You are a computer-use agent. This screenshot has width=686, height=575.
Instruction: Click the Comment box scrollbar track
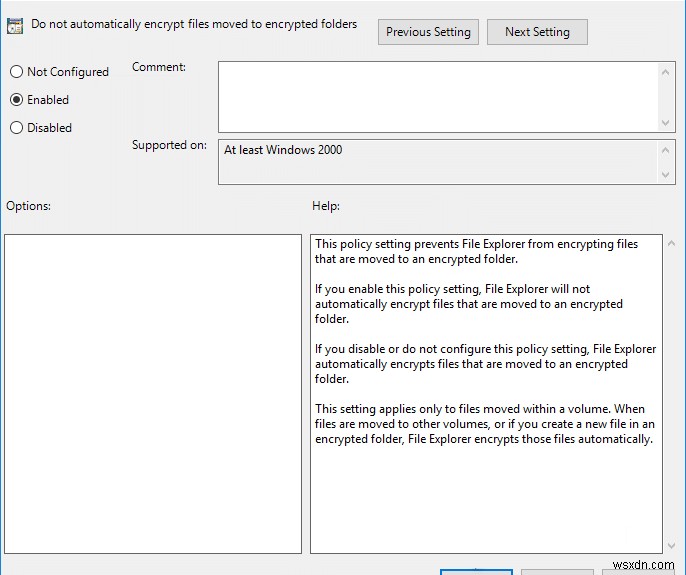[667, 96]
